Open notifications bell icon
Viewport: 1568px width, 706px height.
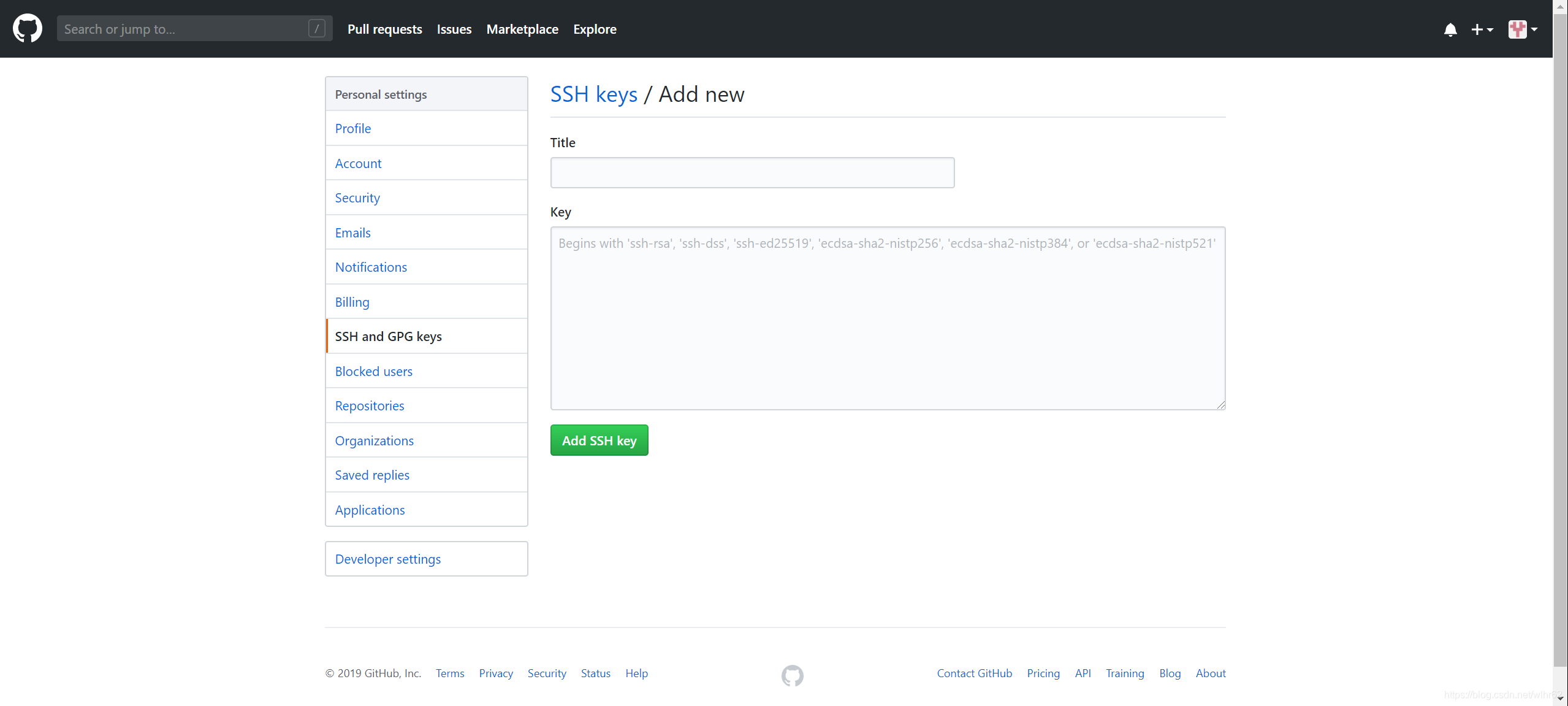tap(1449, 29)
